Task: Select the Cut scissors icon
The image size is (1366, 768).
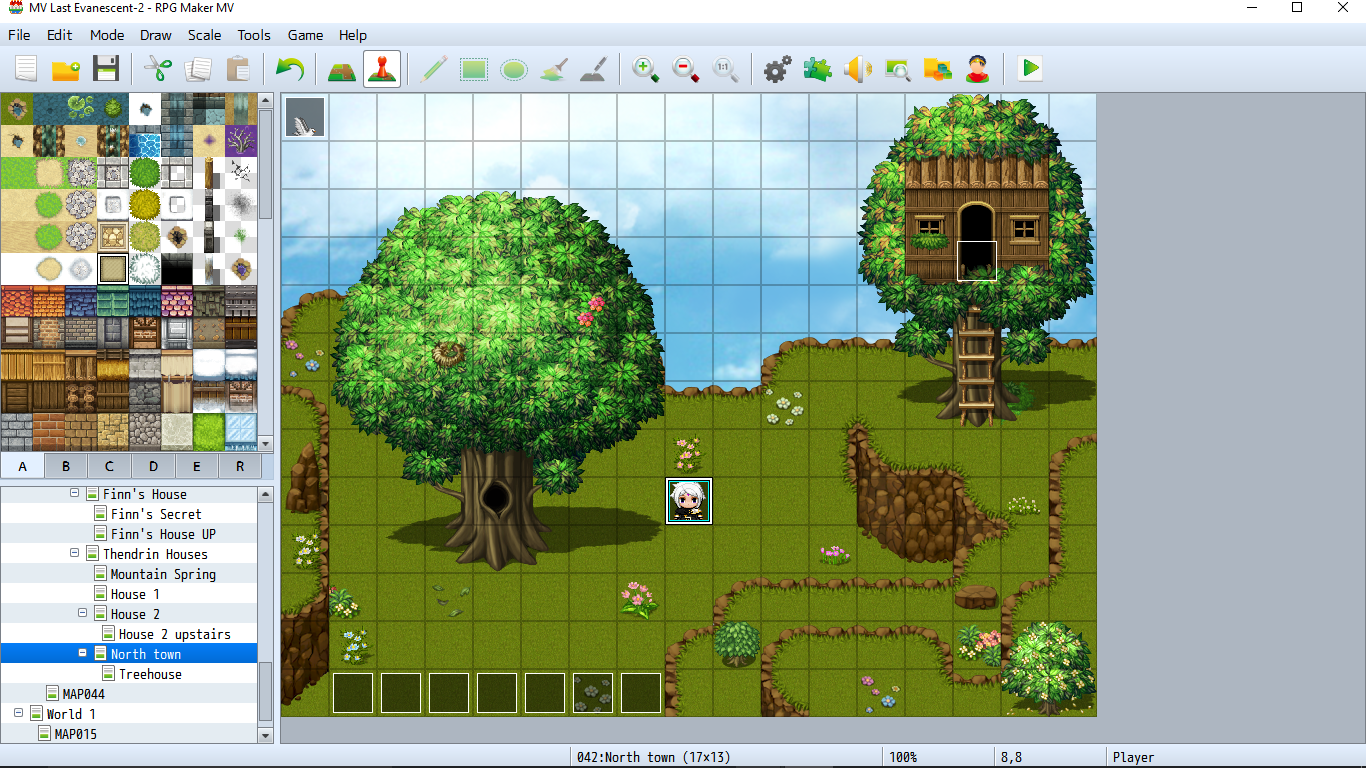Action: click(158, 69)
